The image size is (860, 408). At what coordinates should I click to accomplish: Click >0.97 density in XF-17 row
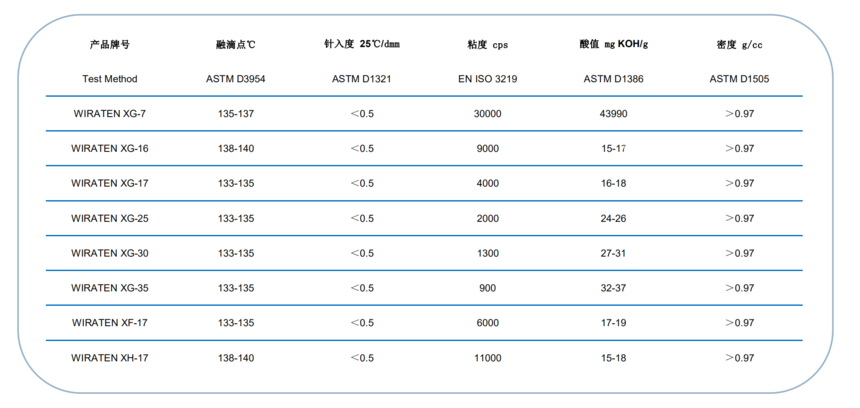point(740,323)
